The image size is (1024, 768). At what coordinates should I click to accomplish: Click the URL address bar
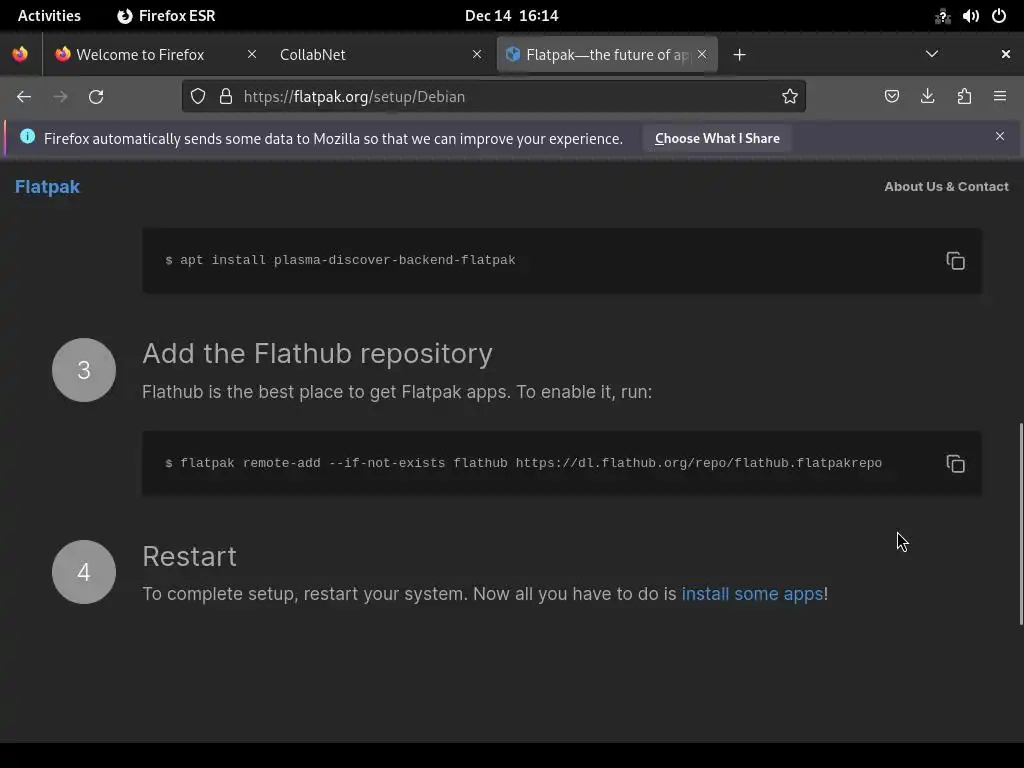(500, 96)
